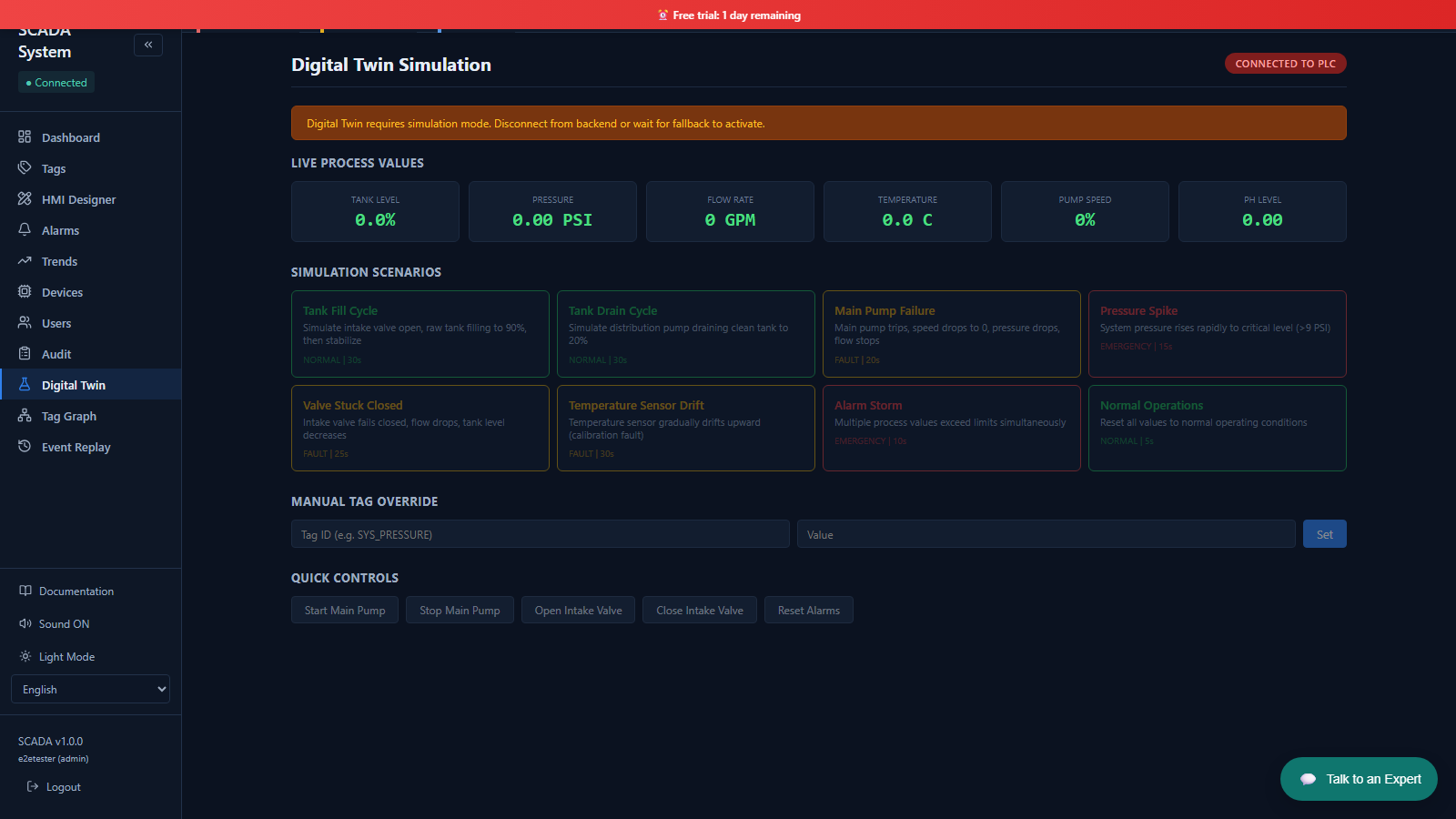Open the Dashboard page
Image resolution: width=1456 pixels, height=819 pixels.
click(91, 137)
